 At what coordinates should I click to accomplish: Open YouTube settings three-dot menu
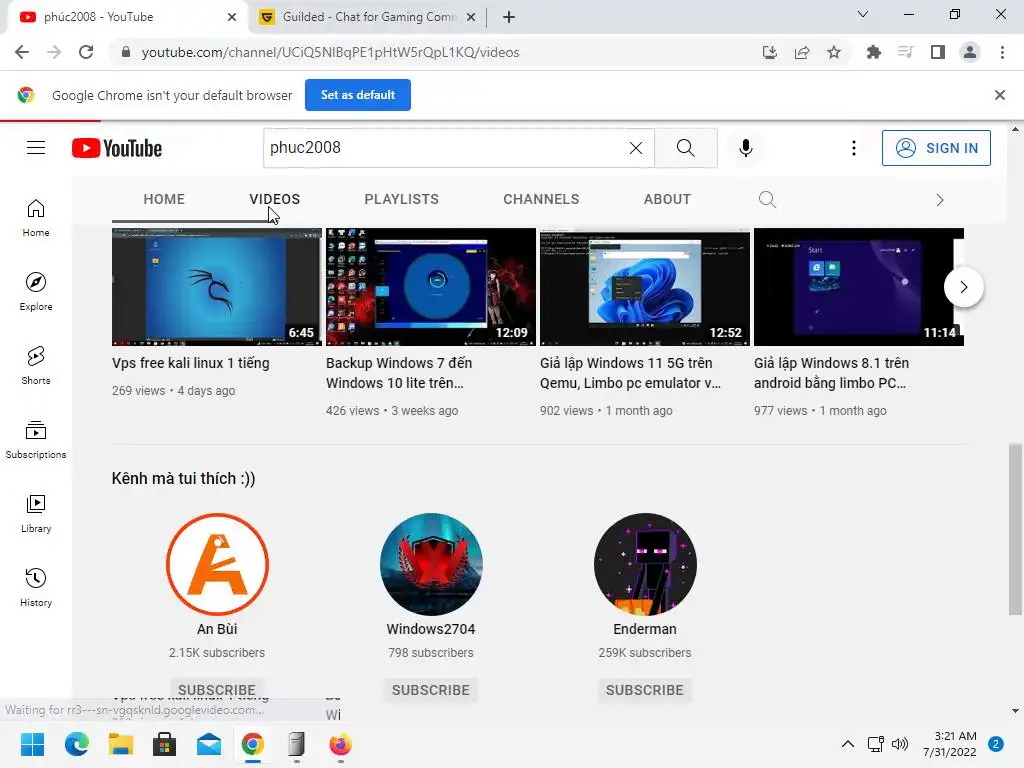click(854, 148)
